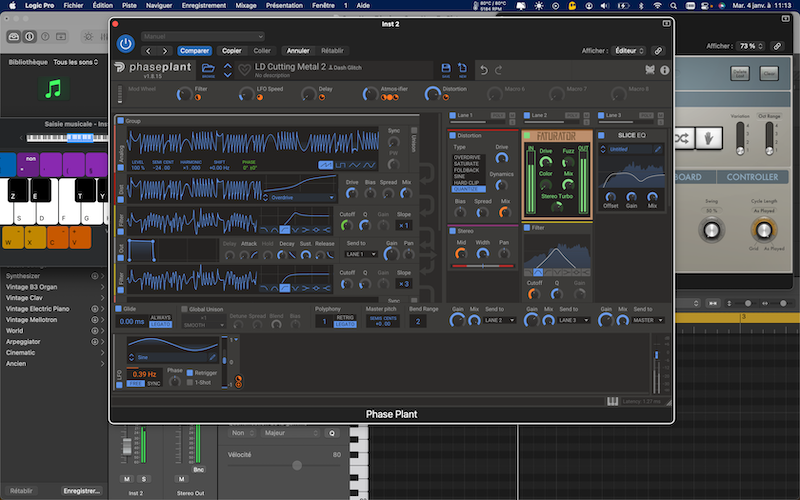
Task: Toggle the Glide enable checkbox
Action: click(x=119, y=309)
